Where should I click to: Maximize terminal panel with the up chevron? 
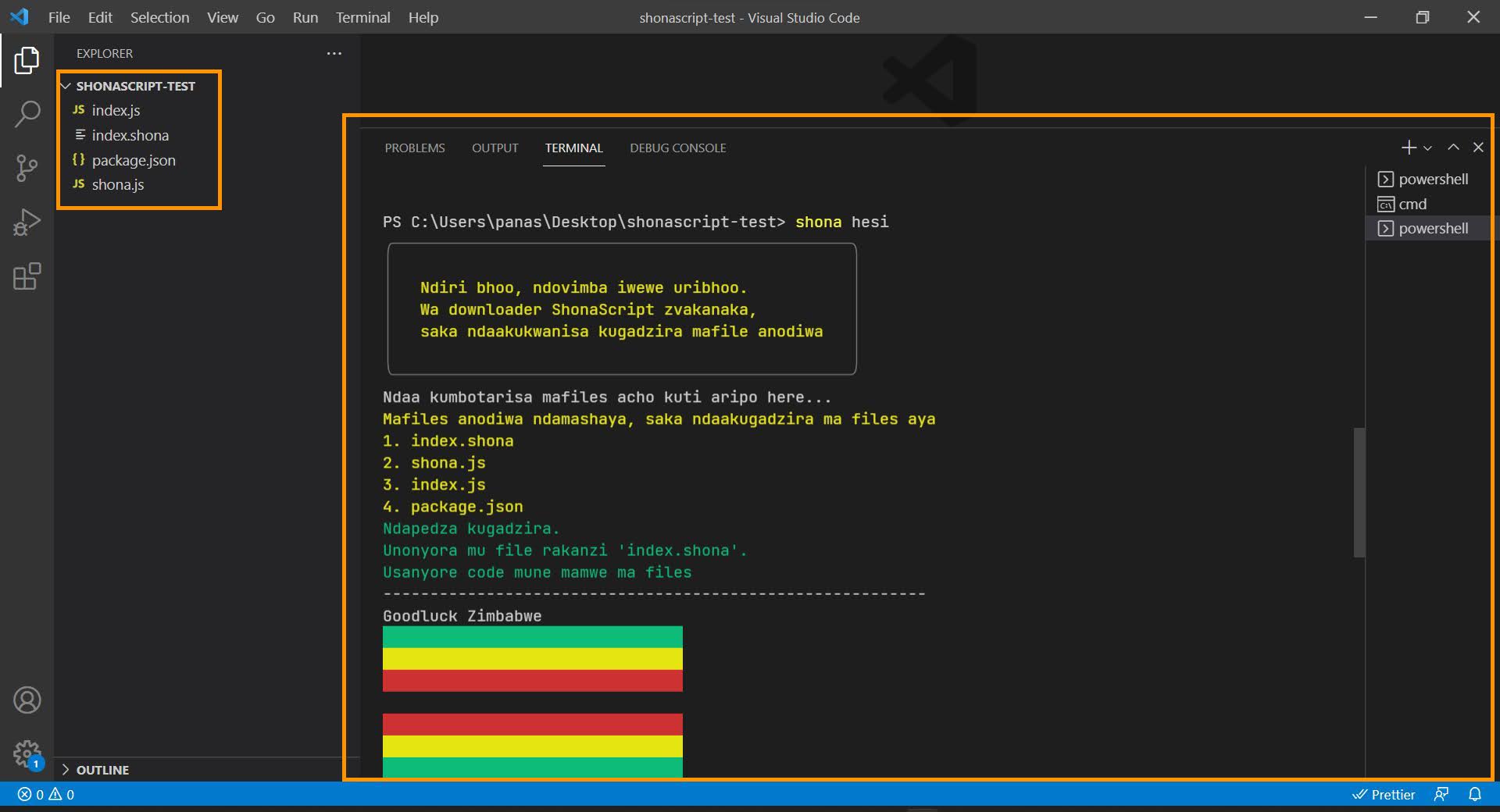[1453, 148]
